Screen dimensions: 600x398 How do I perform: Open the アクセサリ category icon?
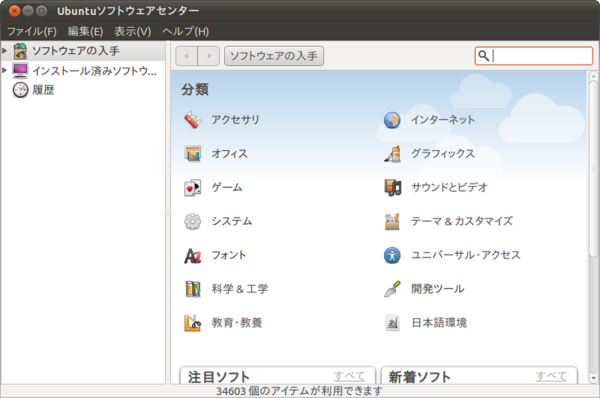coord(192,120)
